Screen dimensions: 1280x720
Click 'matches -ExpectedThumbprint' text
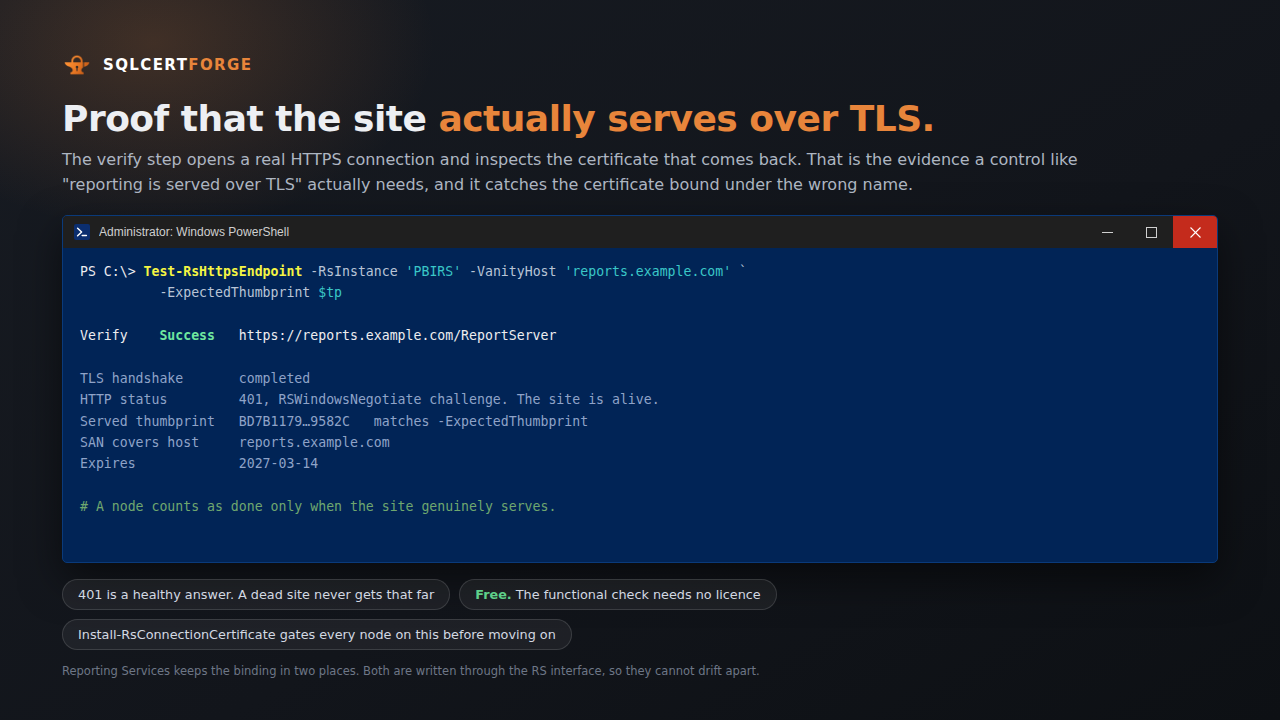(481, 421)
